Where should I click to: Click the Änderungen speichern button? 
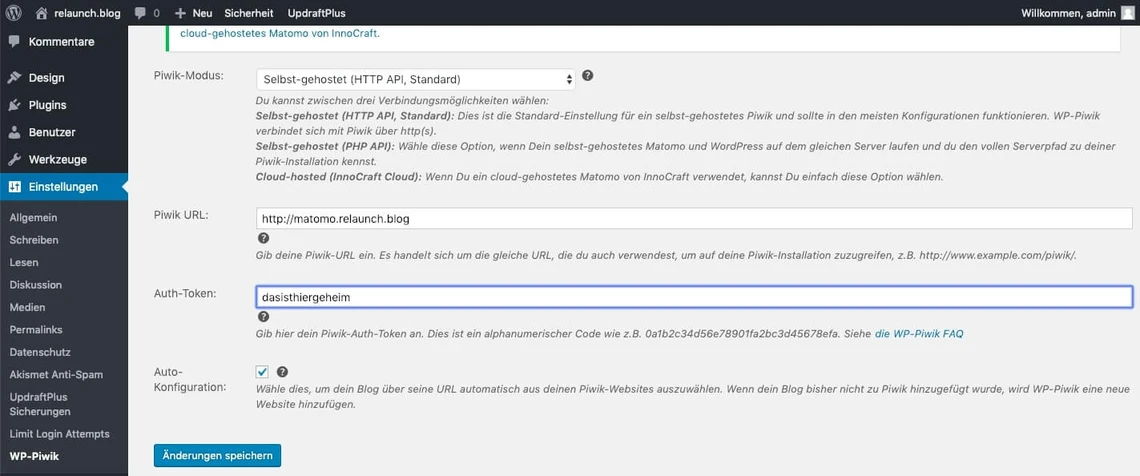[x=217, y=456]
